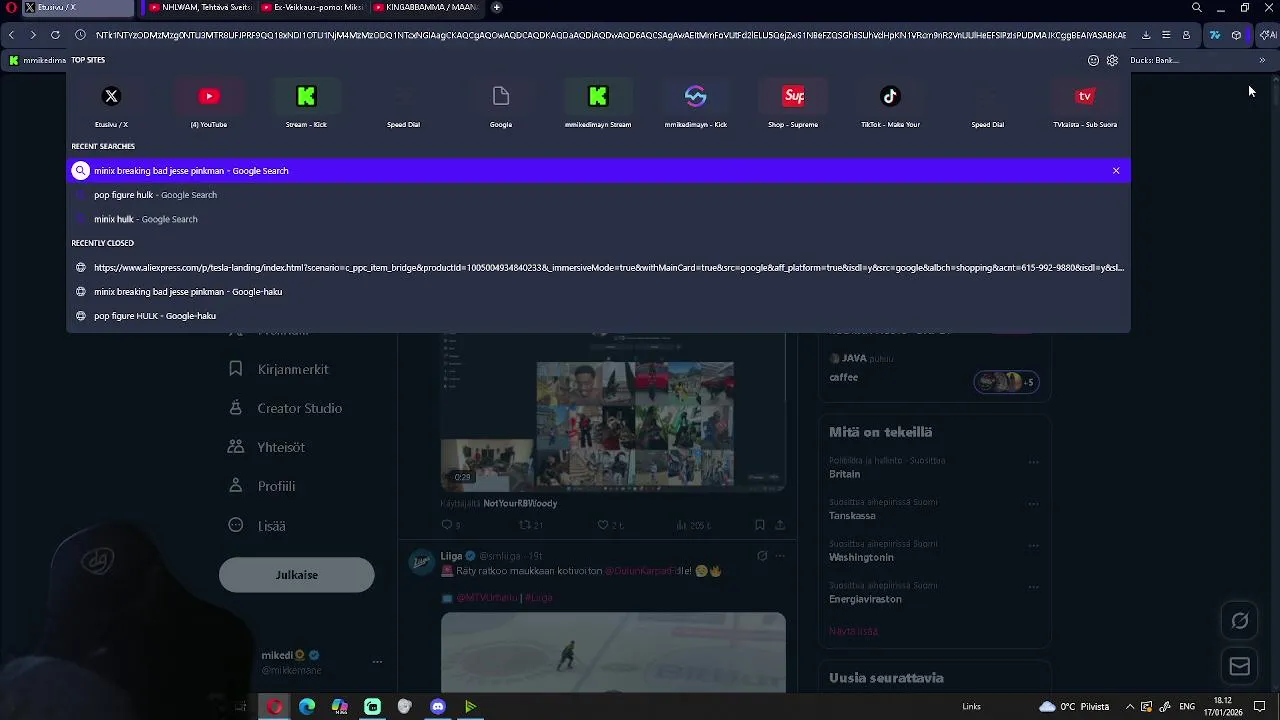Switch to the Etusivu / X tab

click(77, 7)
